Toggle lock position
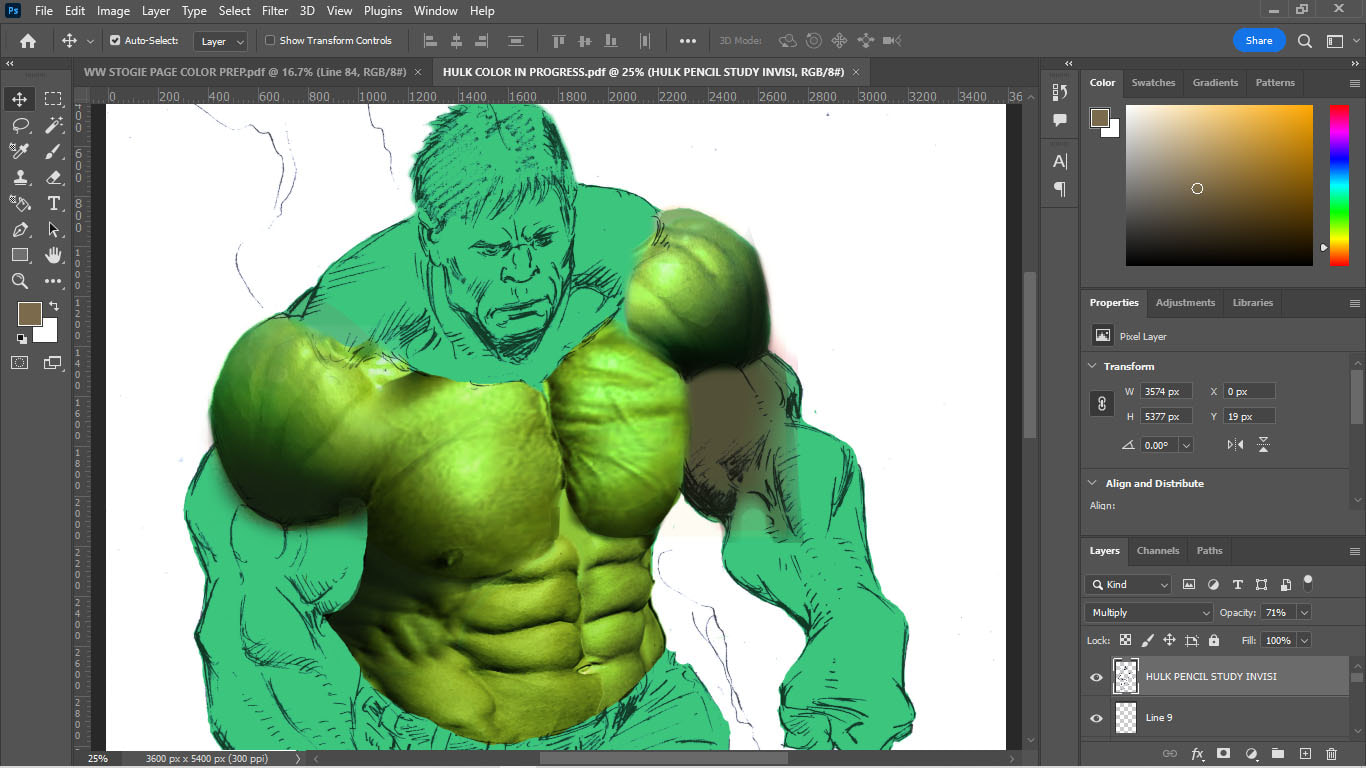This screenshot has width=1366, height=768. point(1169,640)
